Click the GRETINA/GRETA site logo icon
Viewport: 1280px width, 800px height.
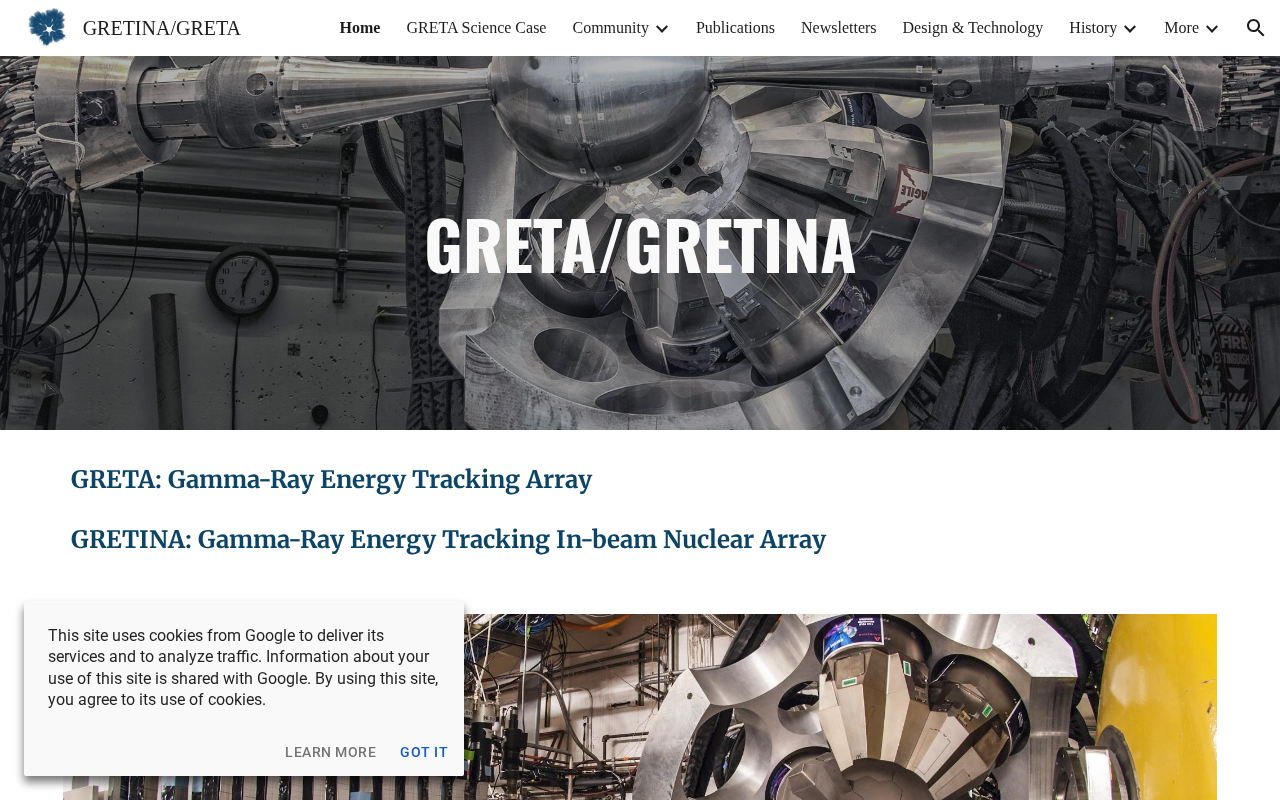[47, 27]
